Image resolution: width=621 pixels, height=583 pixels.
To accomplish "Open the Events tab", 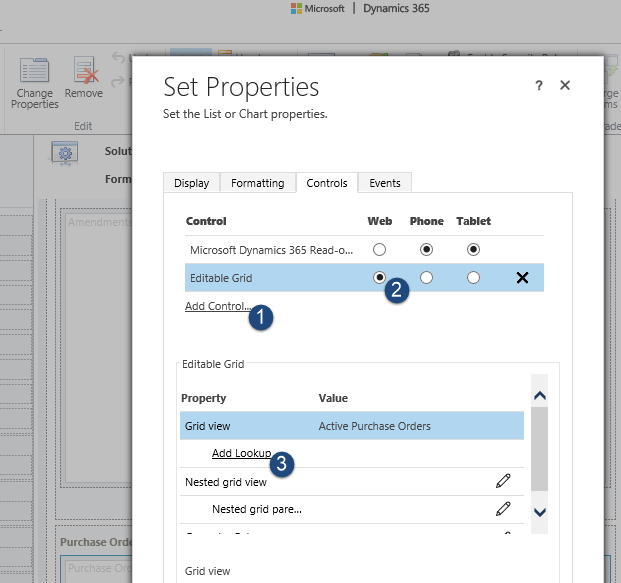I will coord(385,183).
